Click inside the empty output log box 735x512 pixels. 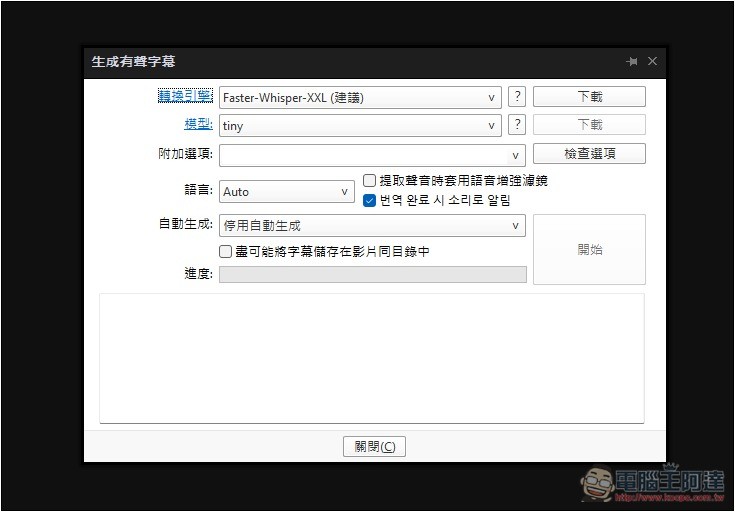[372, 359]
